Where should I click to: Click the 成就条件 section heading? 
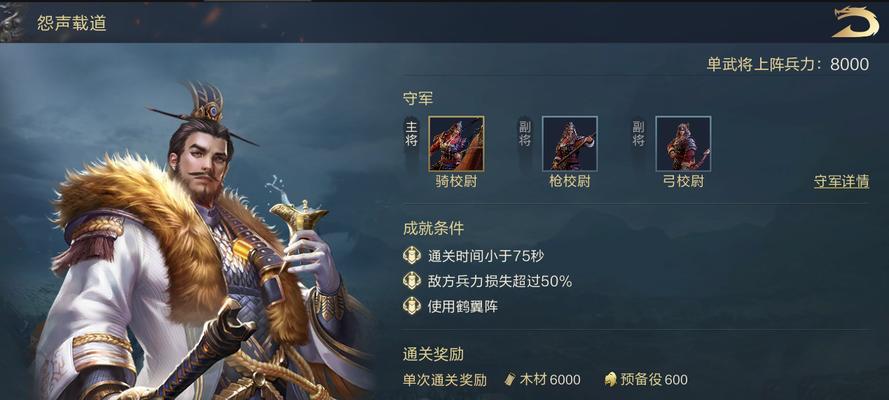click(x=433, y=229)
